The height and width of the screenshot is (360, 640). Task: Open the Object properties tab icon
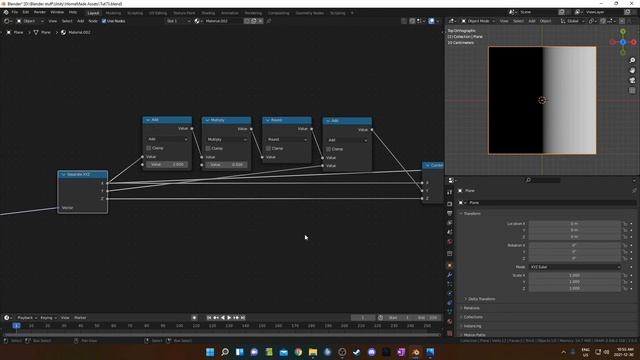coord(450,265)
